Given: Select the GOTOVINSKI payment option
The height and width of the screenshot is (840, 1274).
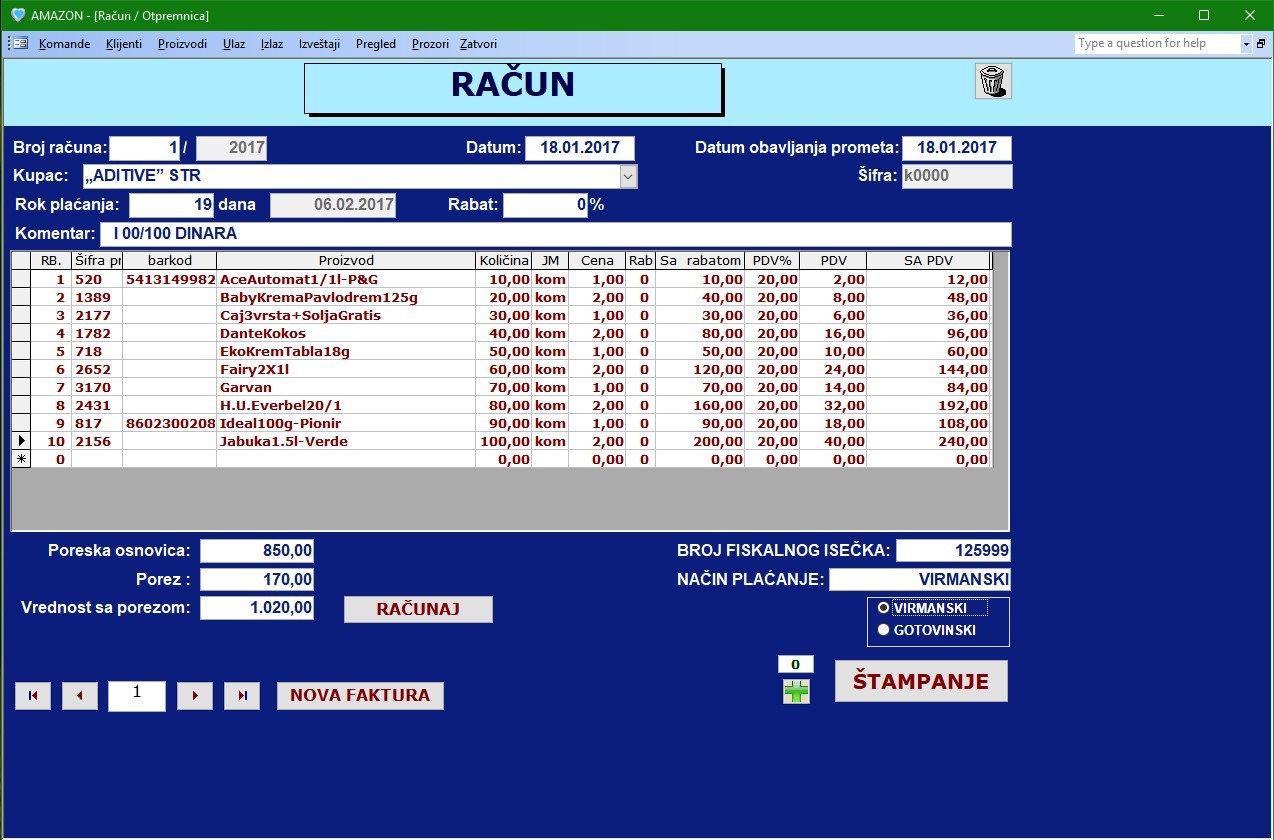Looking at the screenshot, I should tap(883, 630).
